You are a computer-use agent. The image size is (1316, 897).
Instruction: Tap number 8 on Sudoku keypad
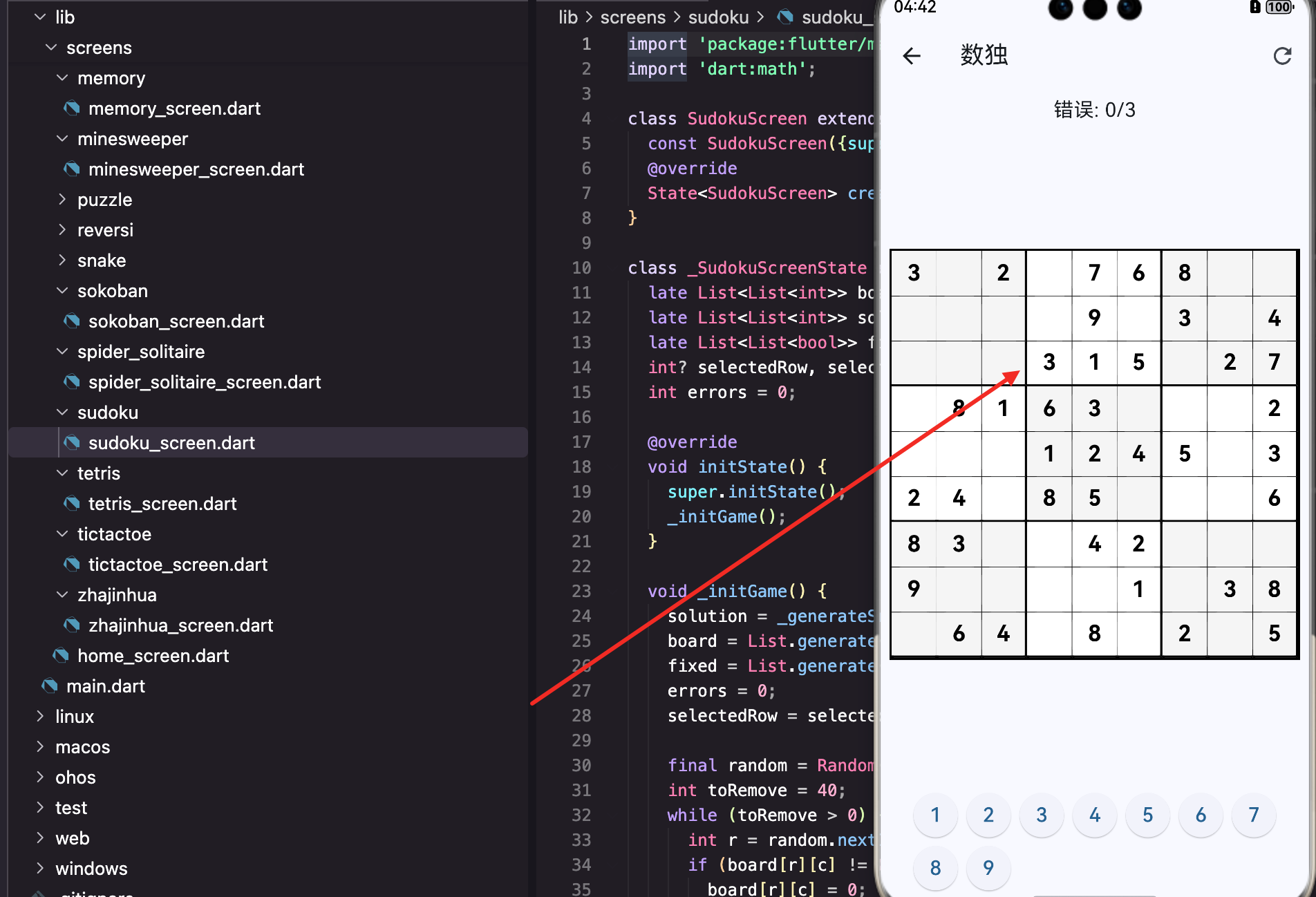click(935, 868)
